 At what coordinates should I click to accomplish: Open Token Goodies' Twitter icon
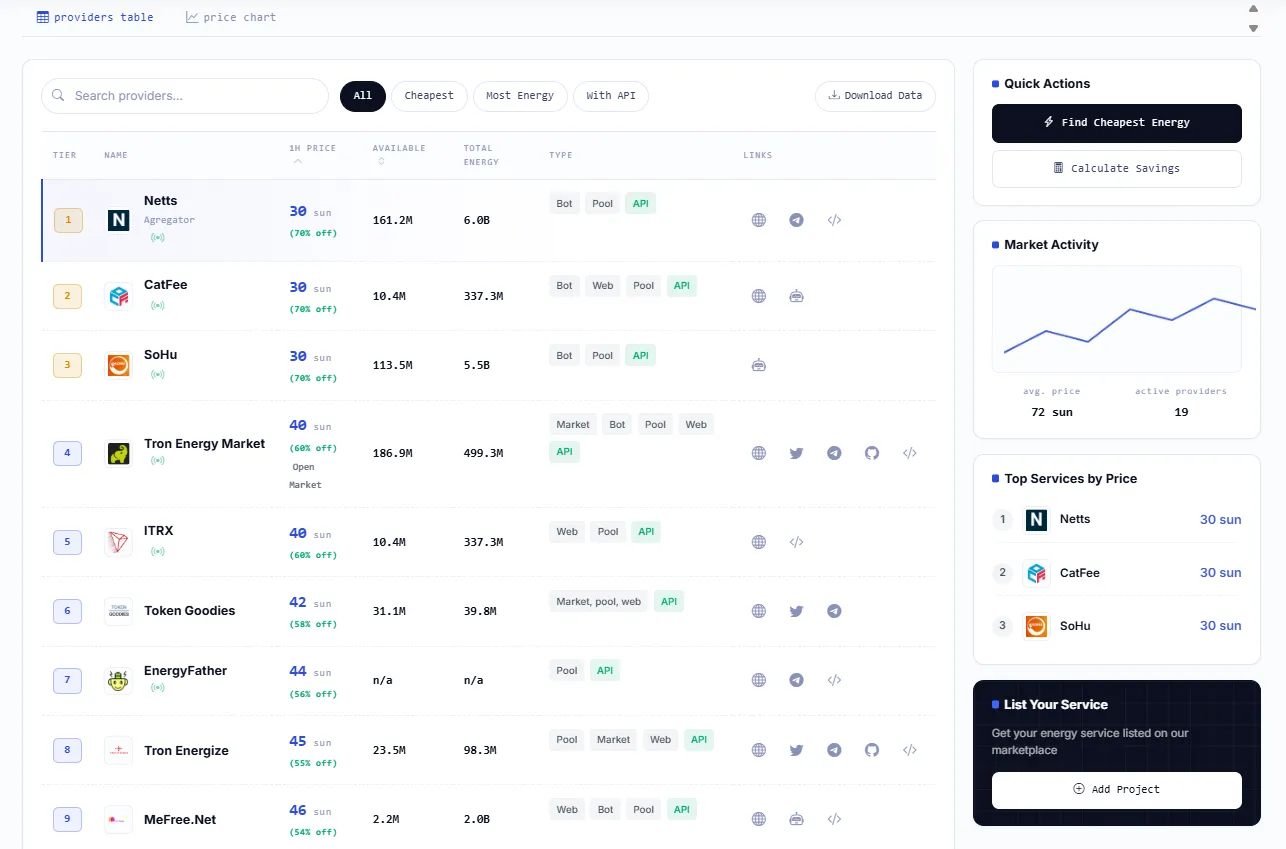pos(796,611)
